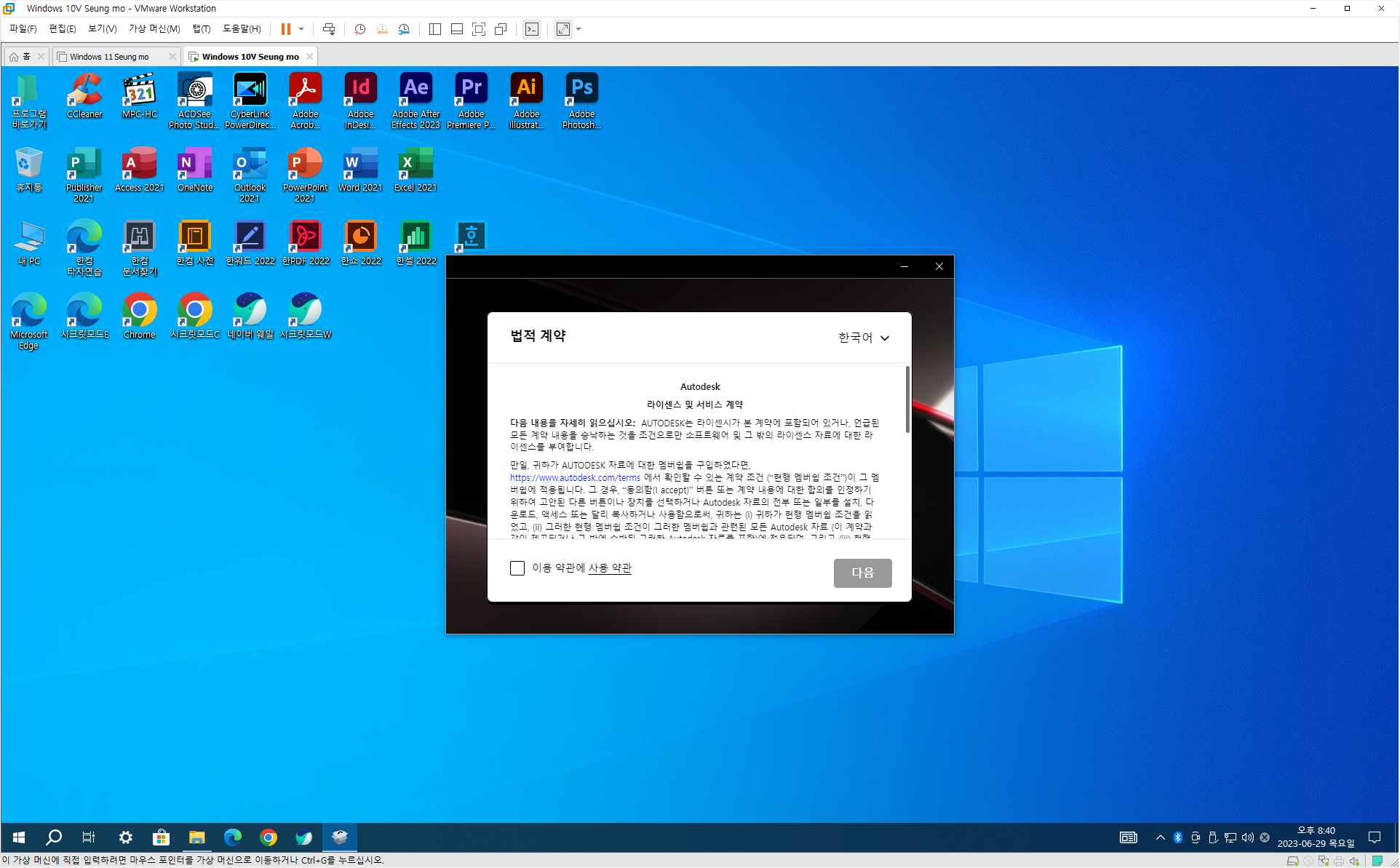Open the 사용 약관 underlined link
This screenshot has width=1400, height=868.
click(x=610, y=568)
